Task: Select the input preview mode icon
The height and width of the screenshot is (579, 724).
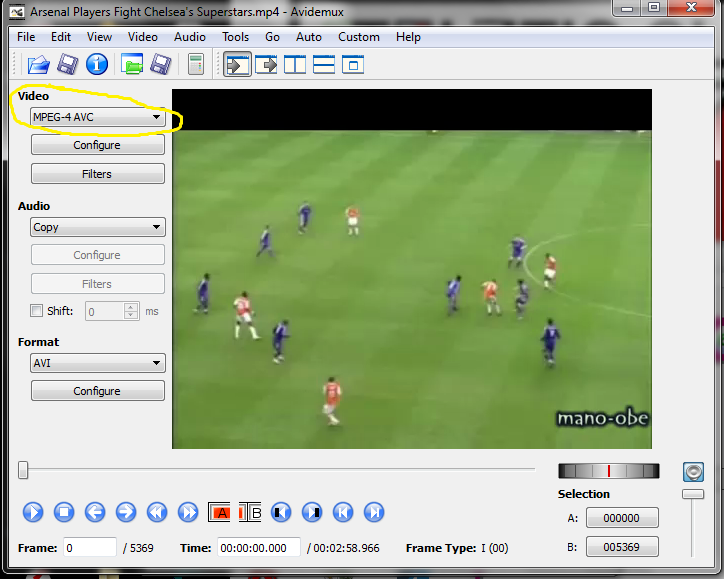Action: coord(237,64)
